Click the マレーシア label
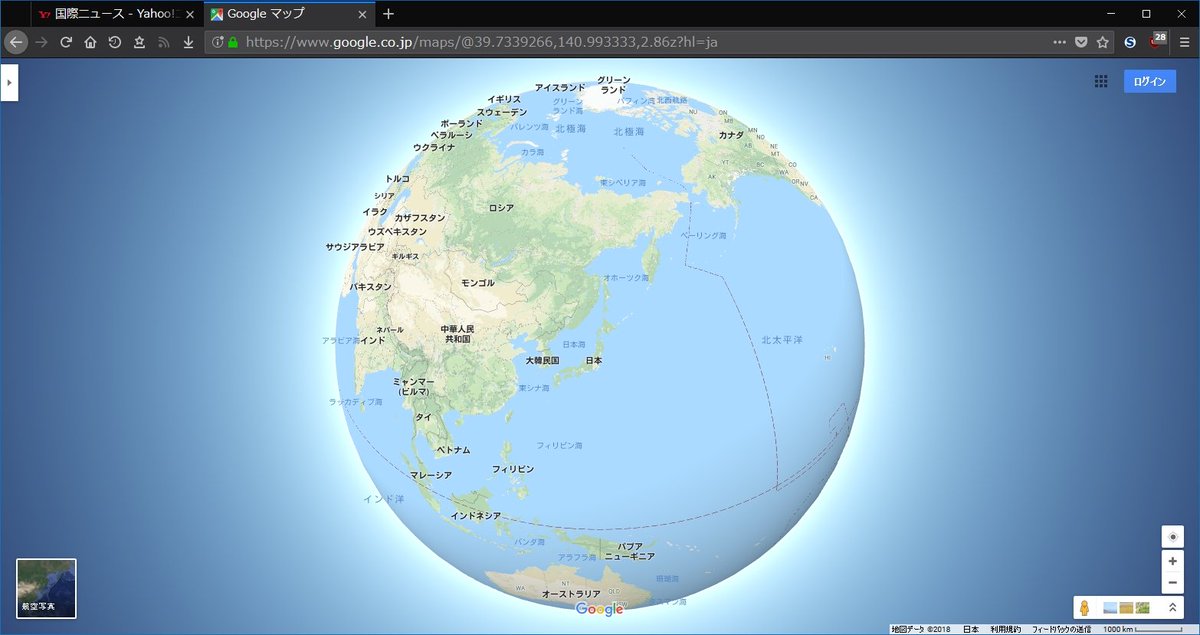The width and height of the screenshot is (1200, 635). (x=431, y=475)
